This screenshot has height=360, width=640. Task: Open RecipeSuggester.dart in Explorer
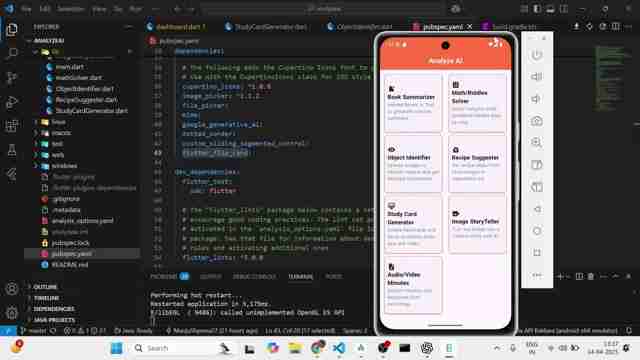pos(86,100)
